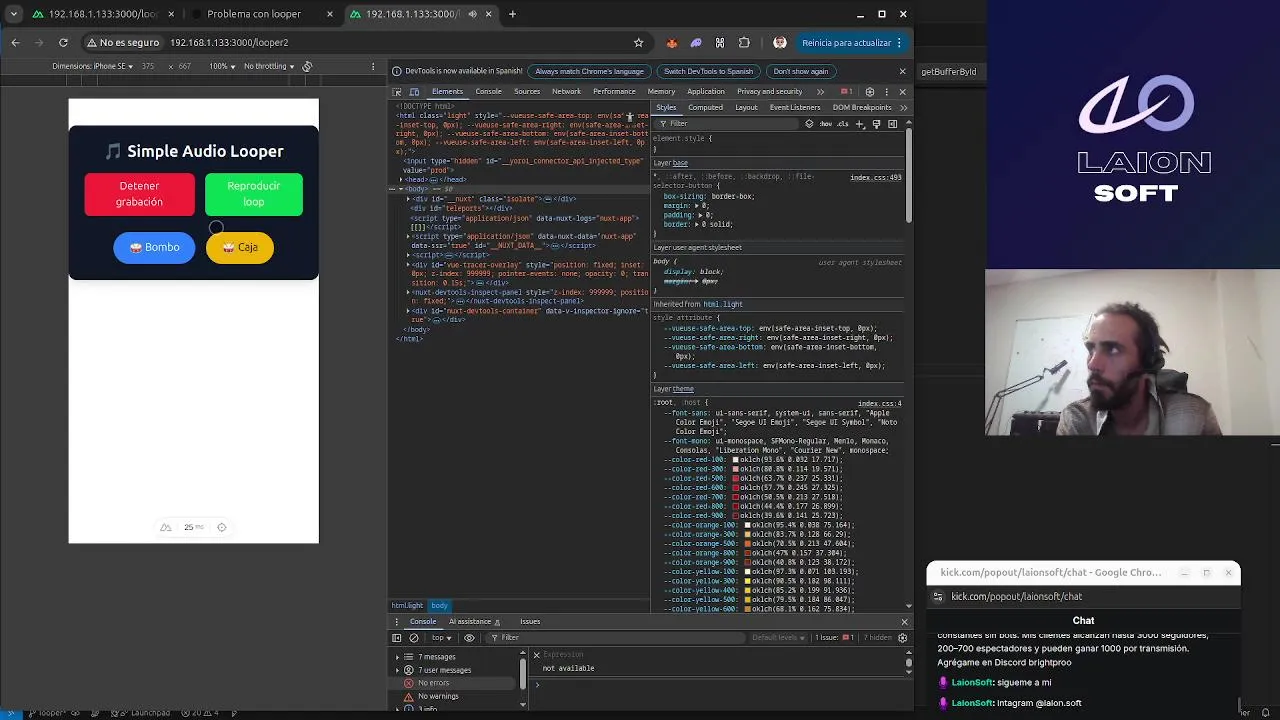Click the green Reproducir loop button

254,194
